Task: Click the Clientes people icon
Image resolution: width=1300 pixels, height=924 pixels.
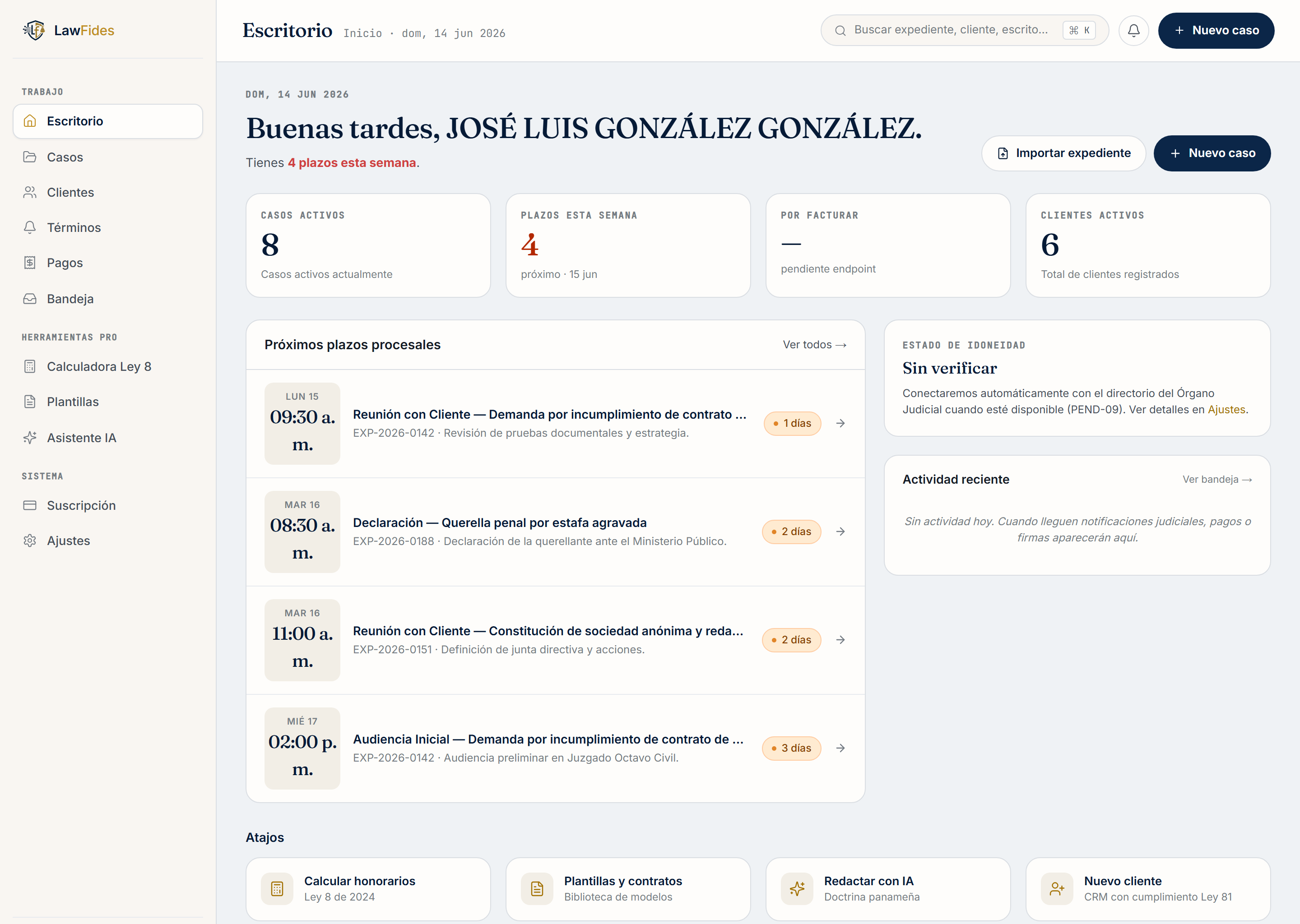Action: (x=30, y=192)
